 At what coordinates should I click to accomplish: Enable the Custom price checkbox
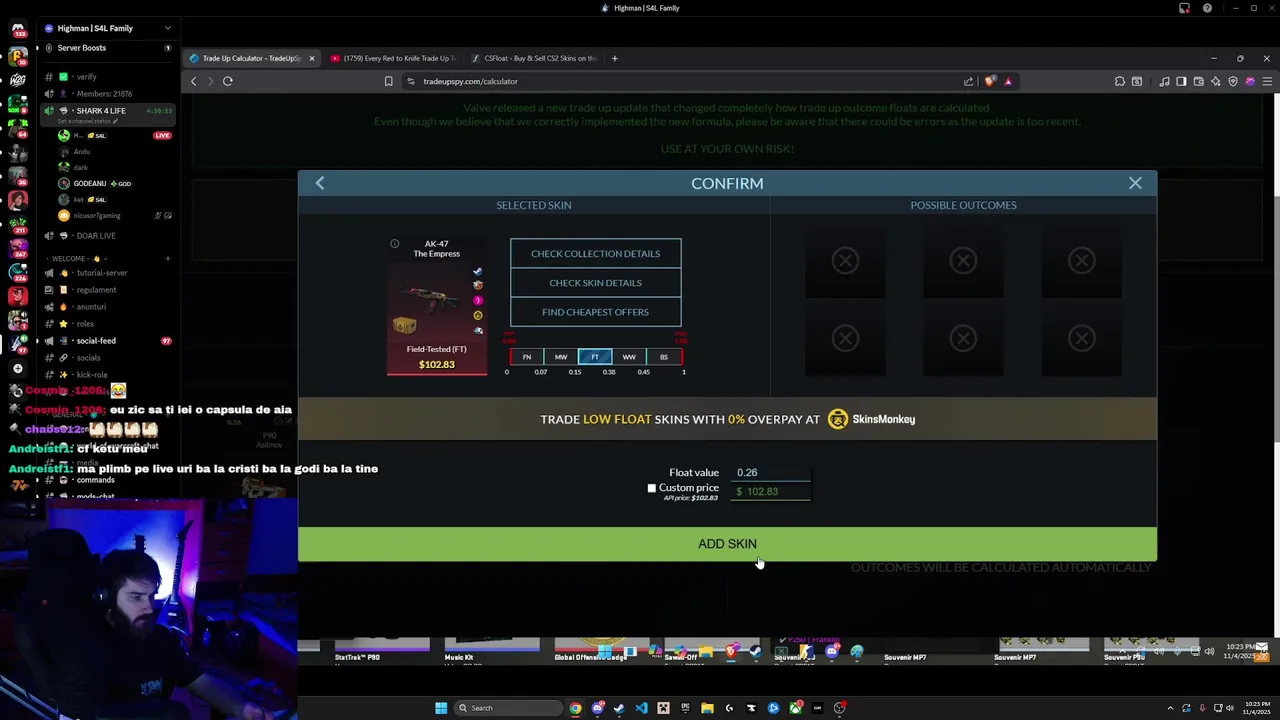652,488
